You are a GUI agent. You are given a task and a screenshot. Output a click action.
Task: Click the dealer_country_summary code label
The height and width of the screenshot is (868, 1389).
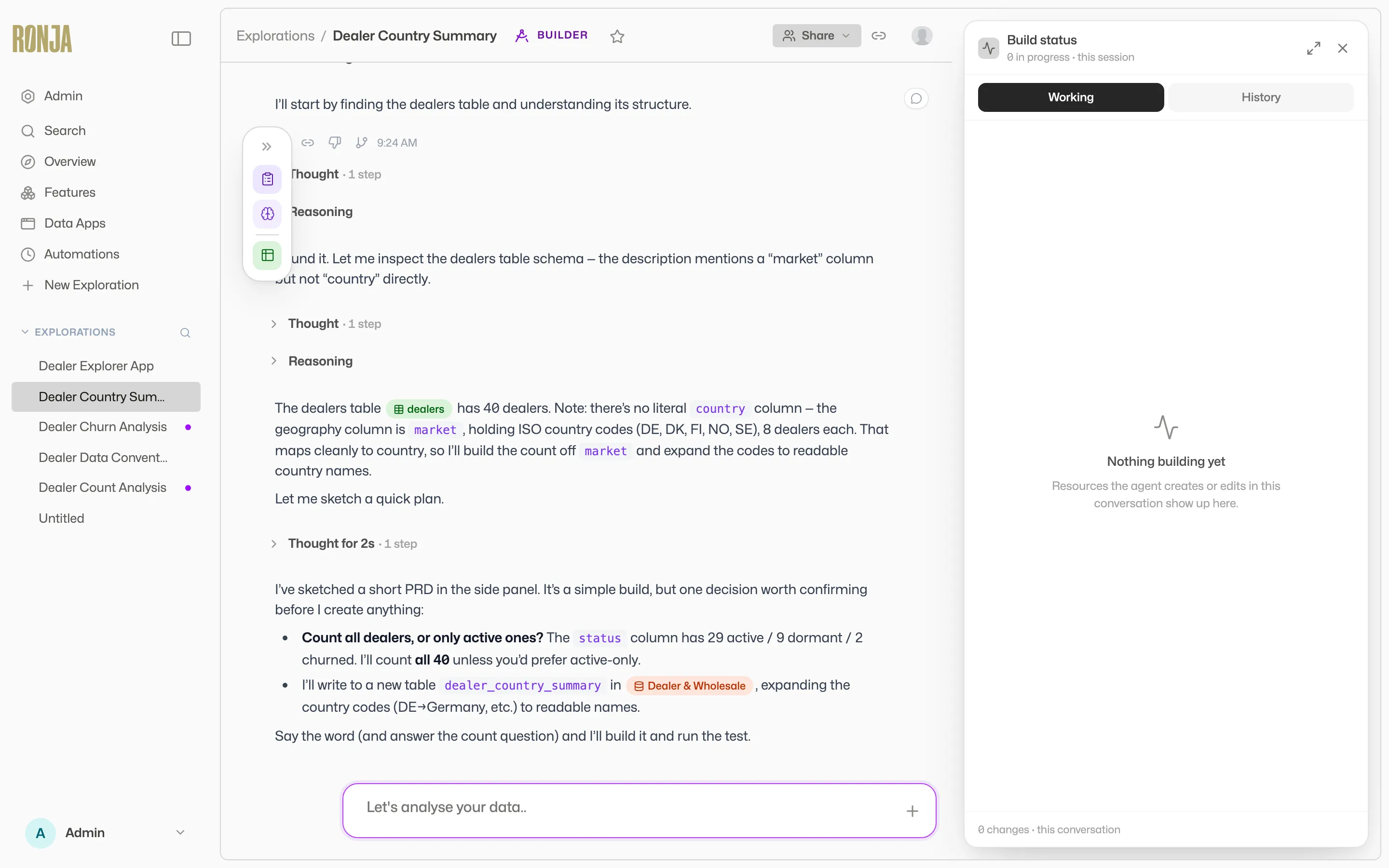(x=522, y=685)
